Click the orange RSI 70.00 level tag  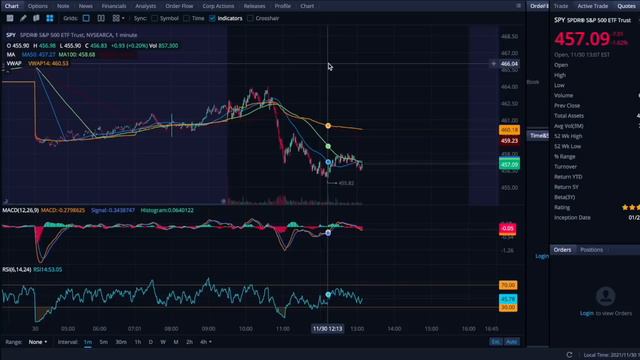(x=508, y=285)
